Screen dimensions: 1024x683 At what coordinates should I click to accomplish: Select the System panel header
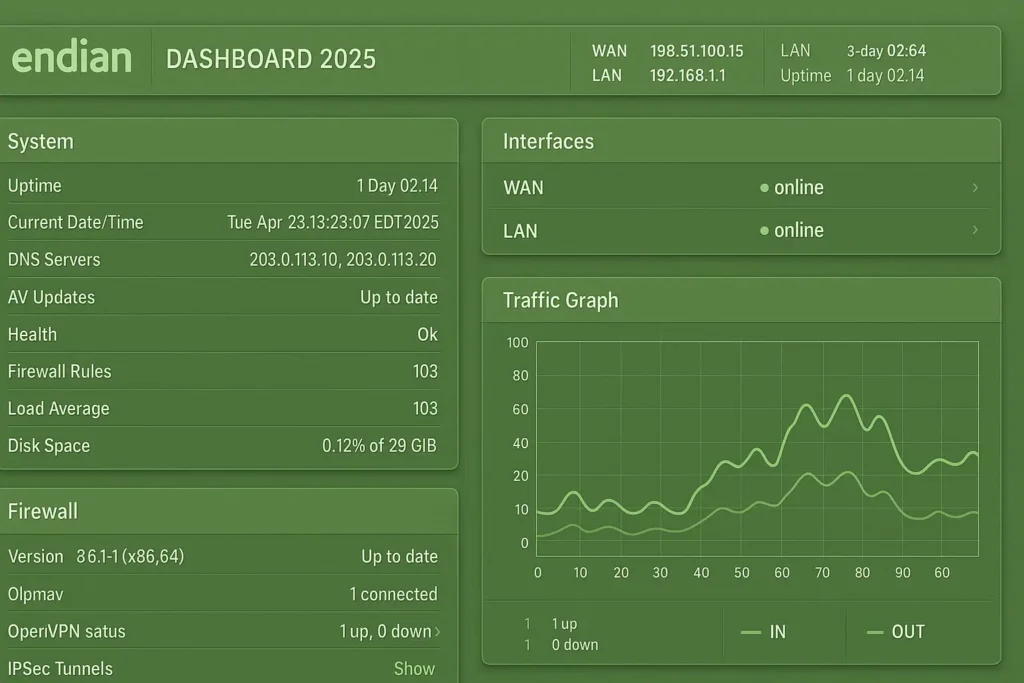tap(40, 142)
